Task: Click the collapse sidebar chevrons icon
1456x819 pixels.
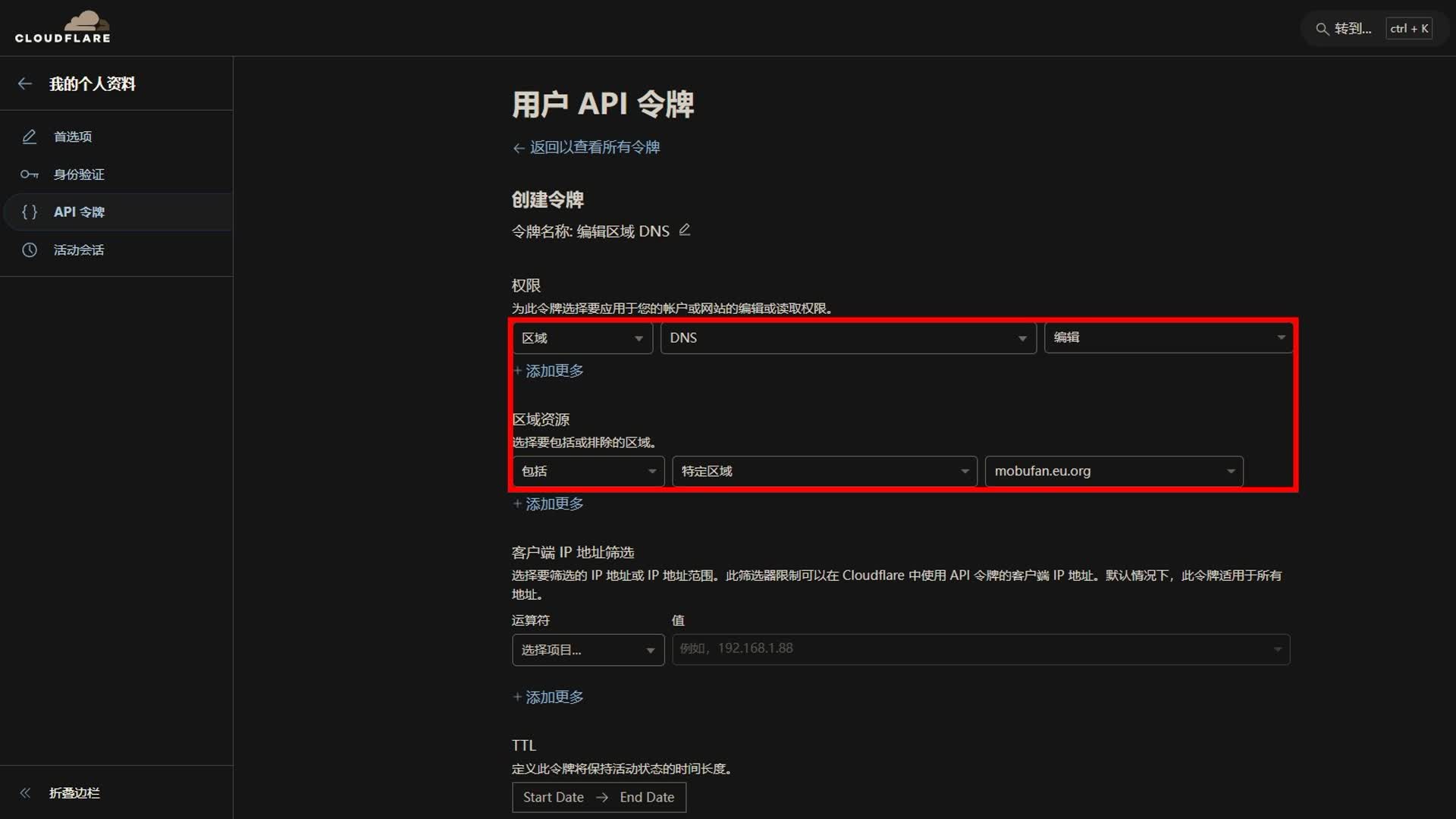Action: coord(25,792)
